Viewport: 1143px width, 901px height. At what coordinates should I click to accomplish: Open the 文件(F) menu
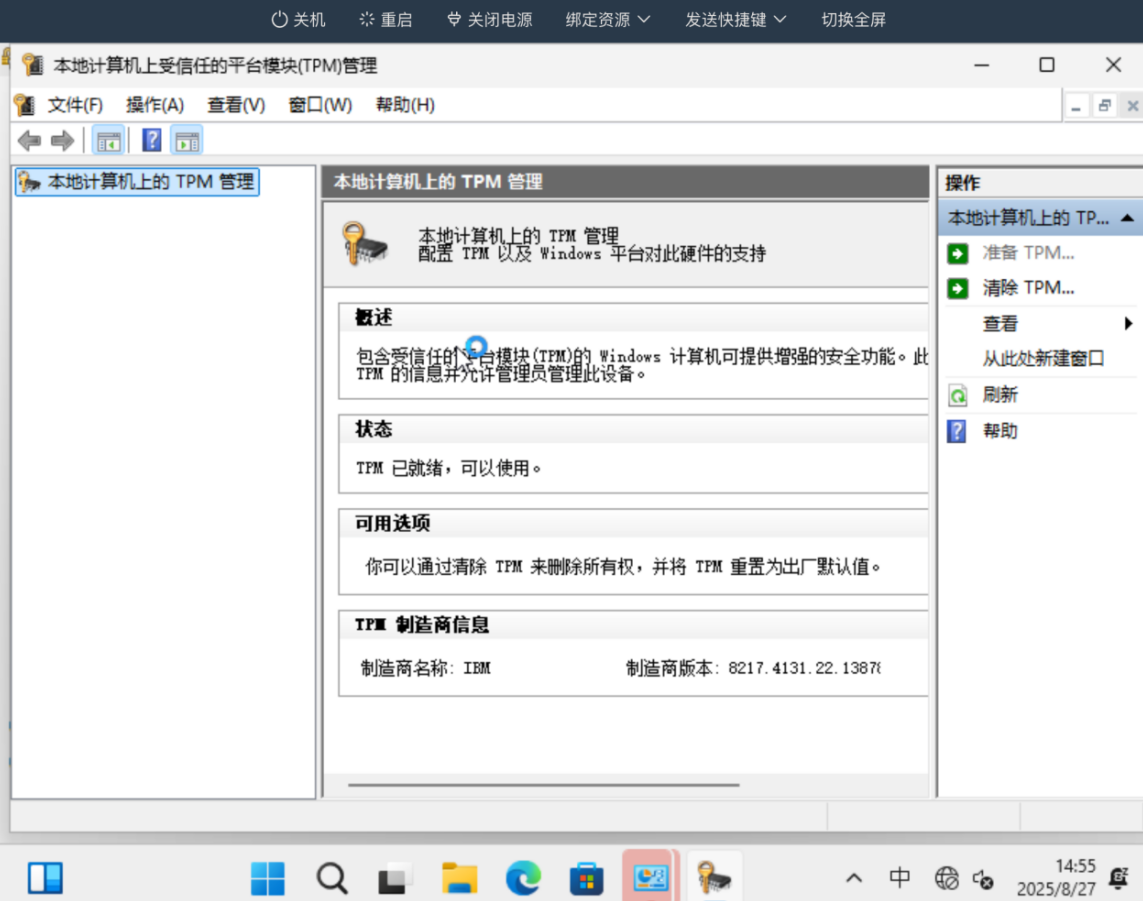(75, 105)
